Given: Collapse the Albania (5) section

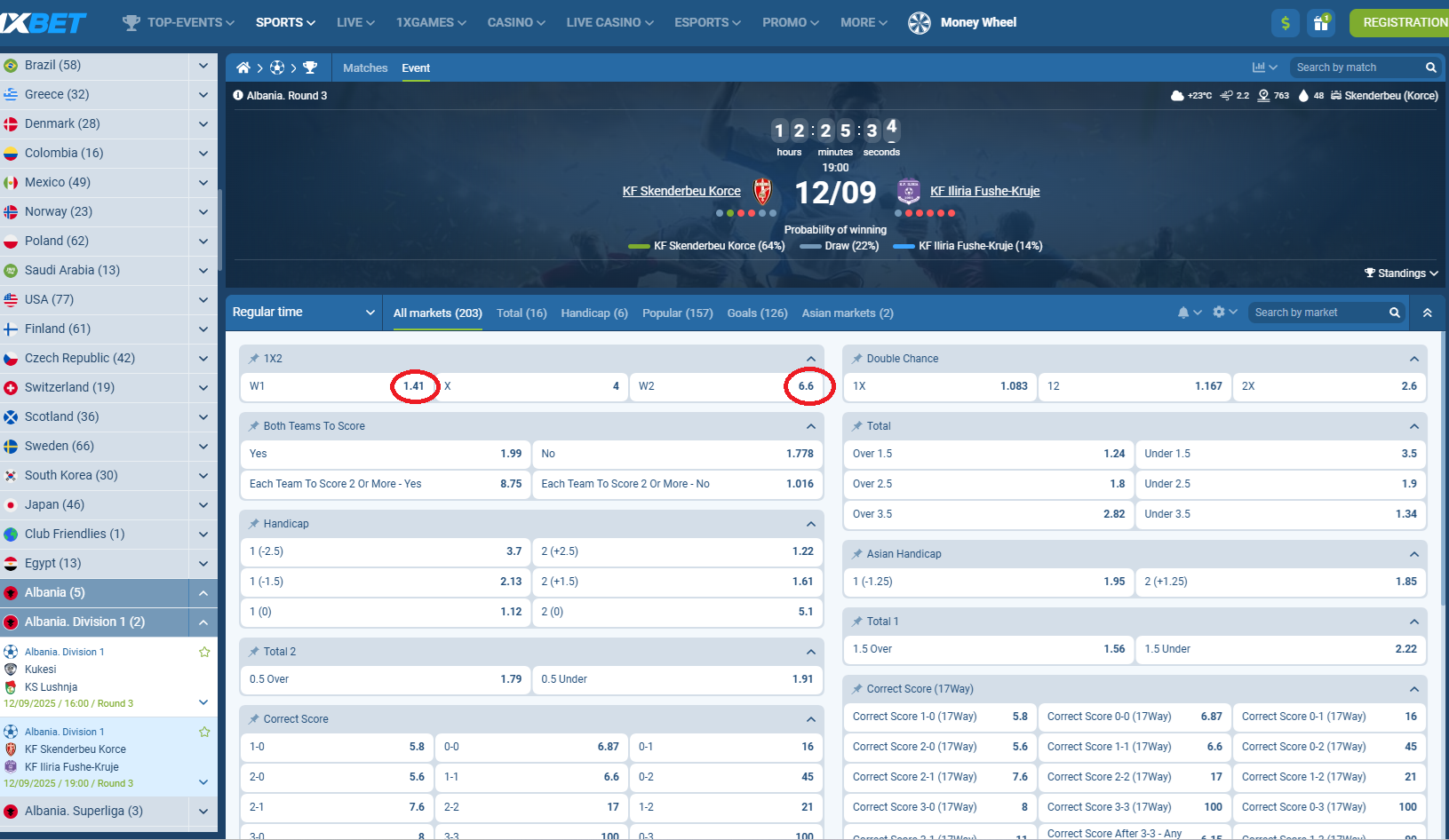Looking at the screenshot, I should (203, 593).
